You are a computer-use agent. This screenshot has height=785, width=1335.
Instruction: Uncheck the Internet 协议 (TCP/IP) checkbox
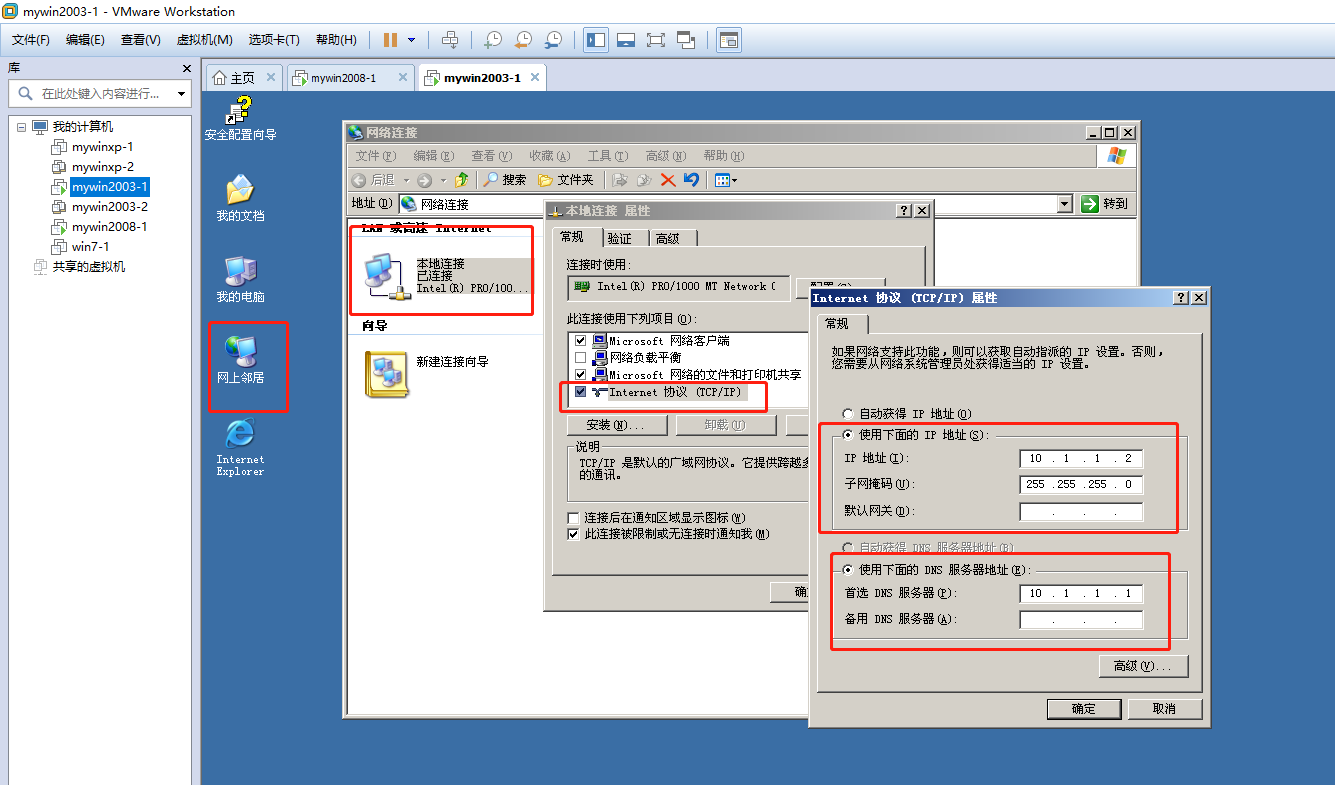[580, 392]
